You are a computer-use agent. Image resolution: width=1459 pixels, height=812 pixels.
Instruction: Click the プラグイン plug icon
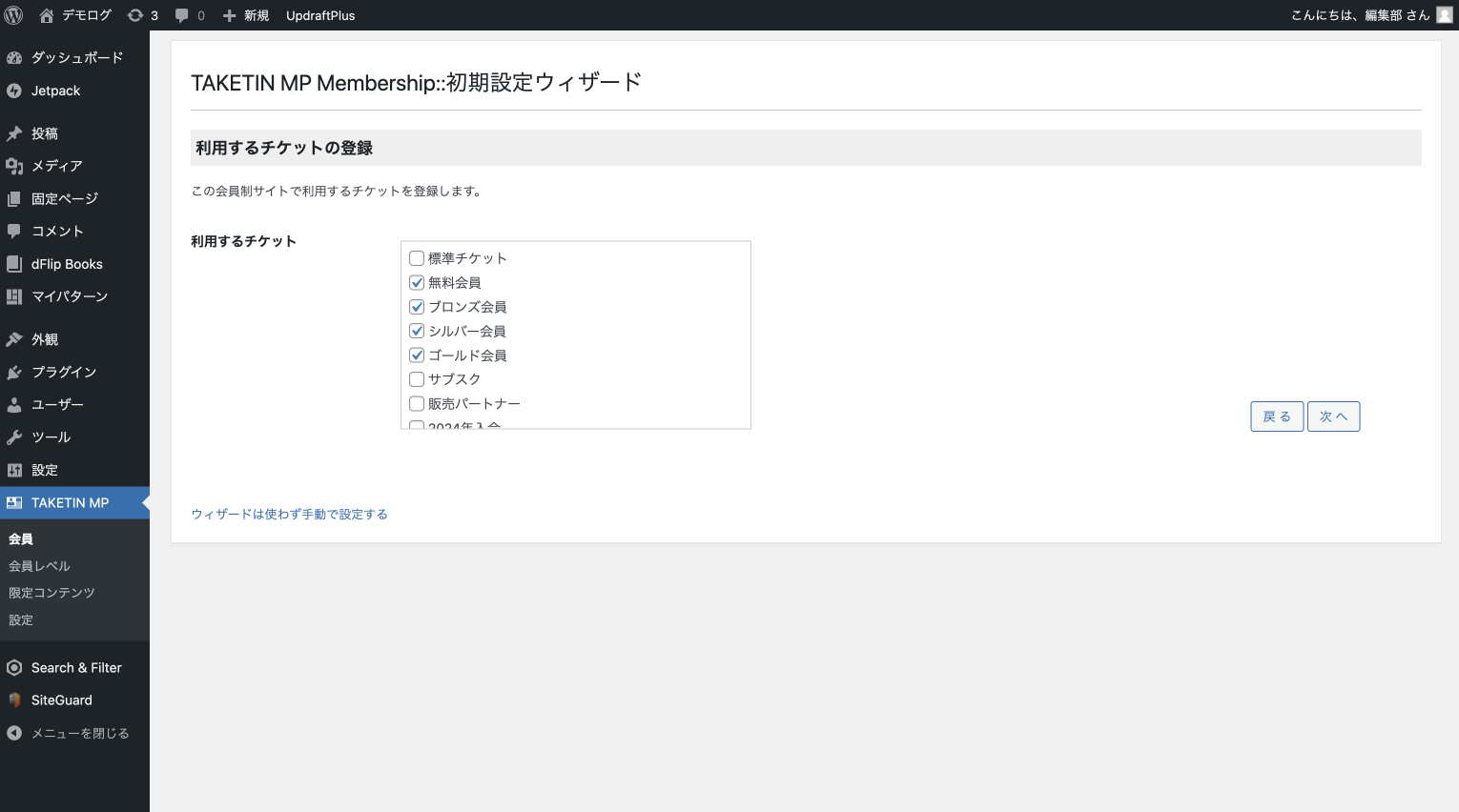click(14, 372)
